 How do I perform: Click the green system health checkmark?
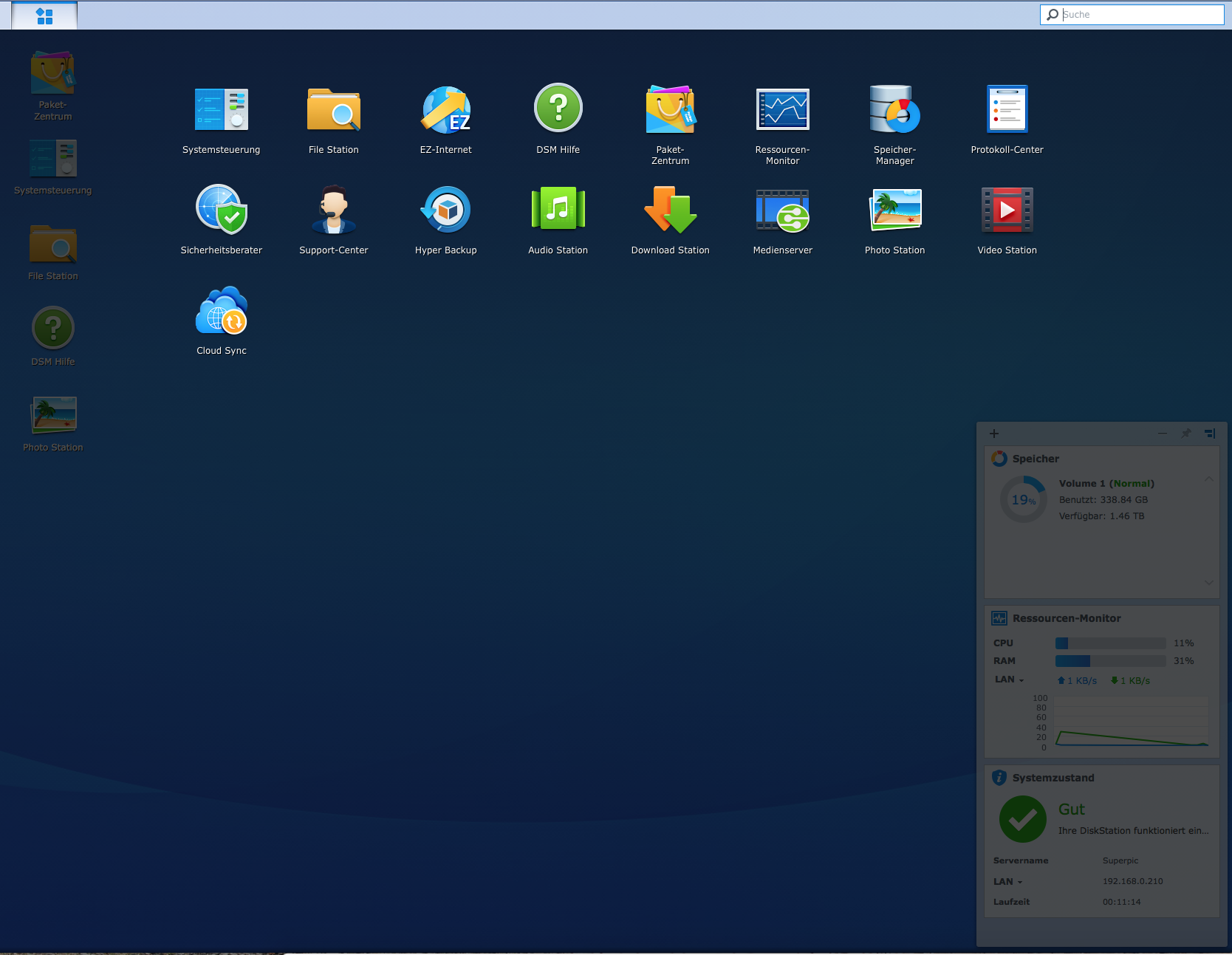pyautogui.click(x=1023, y=818)
